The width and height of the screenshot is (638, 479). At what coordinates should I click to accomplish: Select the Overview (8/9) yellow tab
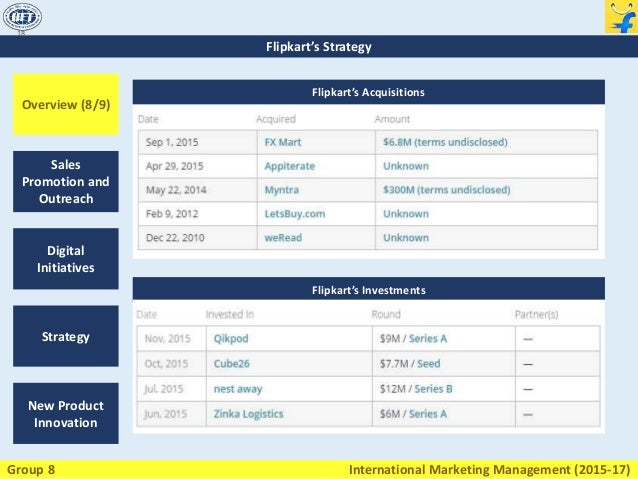[x=66, y=105]
